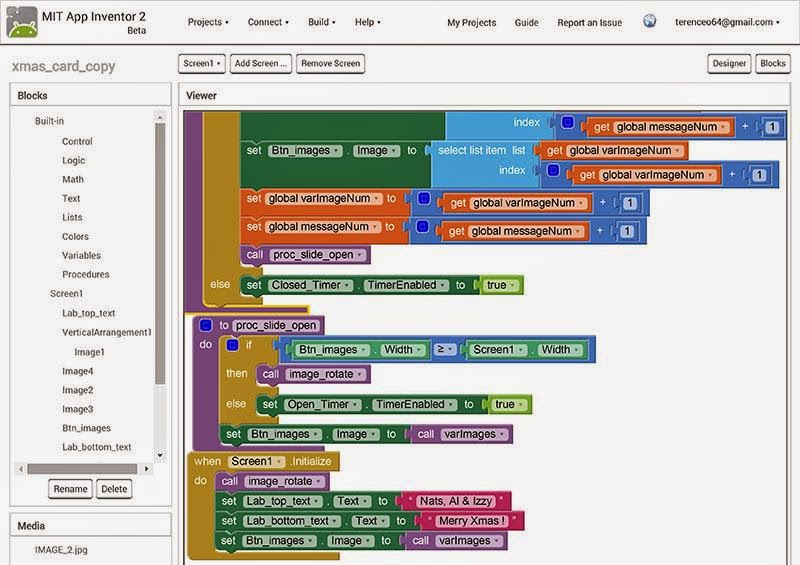This screenshot has width=800, height=565.
Task: Click the MIT App Inventor android logo
Action: click(22, 22)
